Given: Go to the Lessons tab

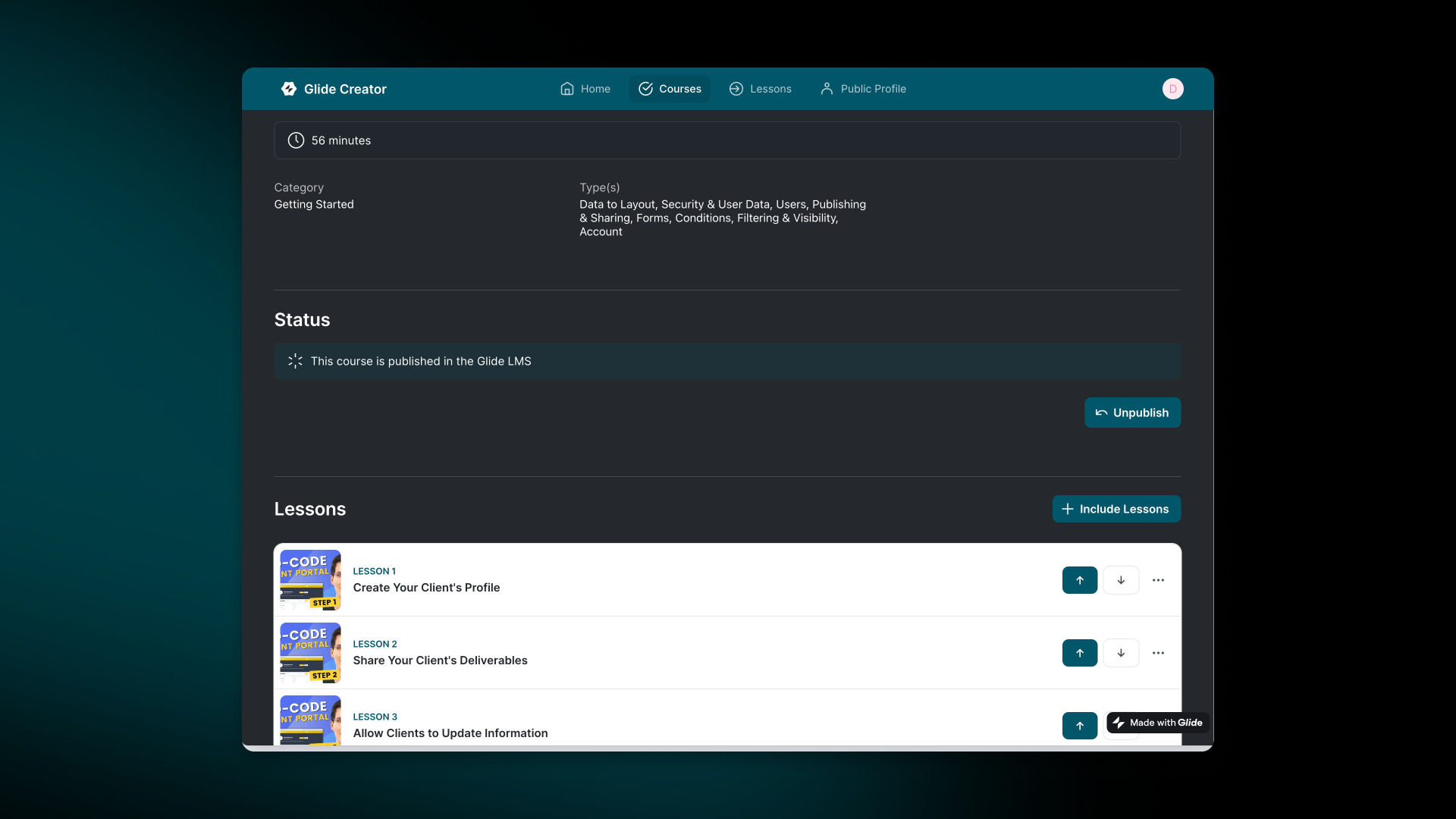Looking at the screenshot, I should 760,89.
